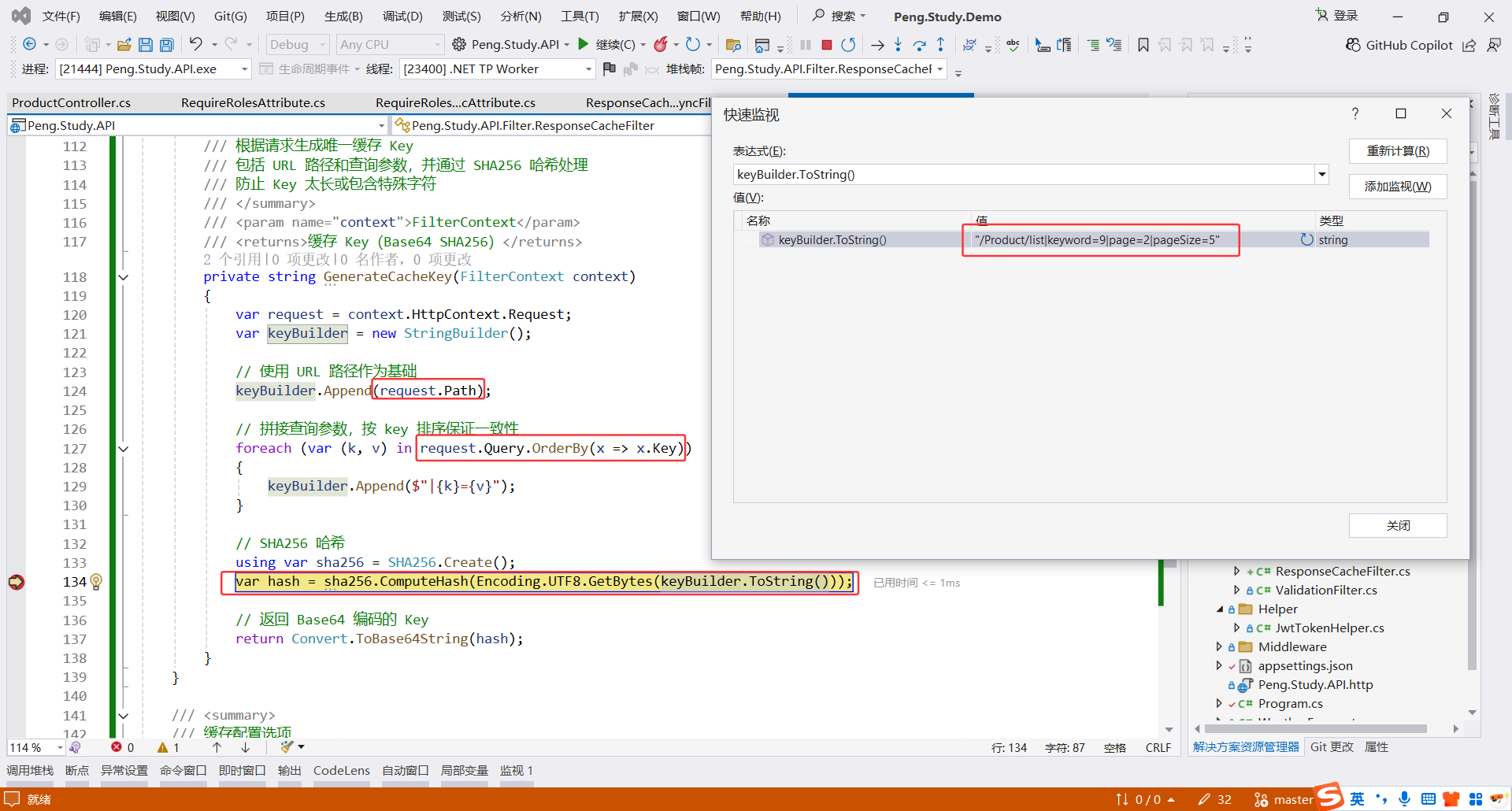Open the Debug configuration dropdown
The image size is (1512, 811).
[x=297, y=45]
